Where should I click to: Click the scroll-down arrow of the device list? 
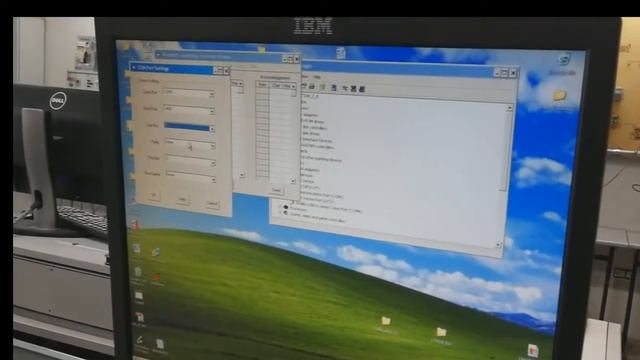(x=498, y=245)
